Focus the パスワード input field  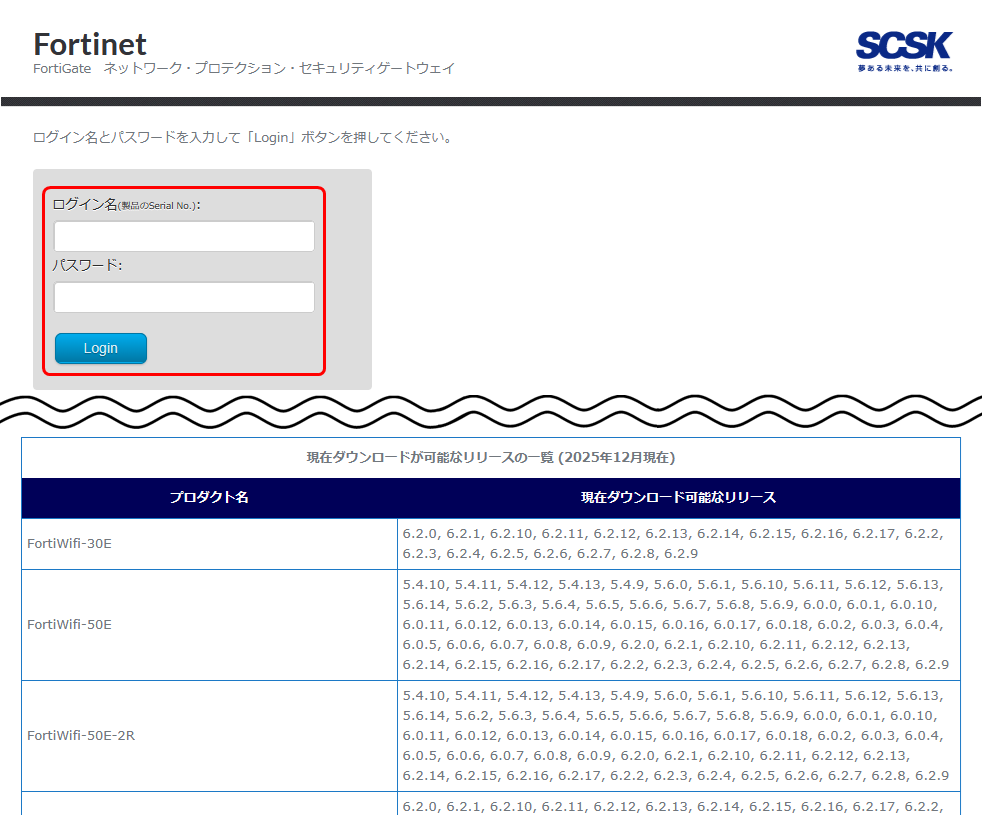pos(184,297)
